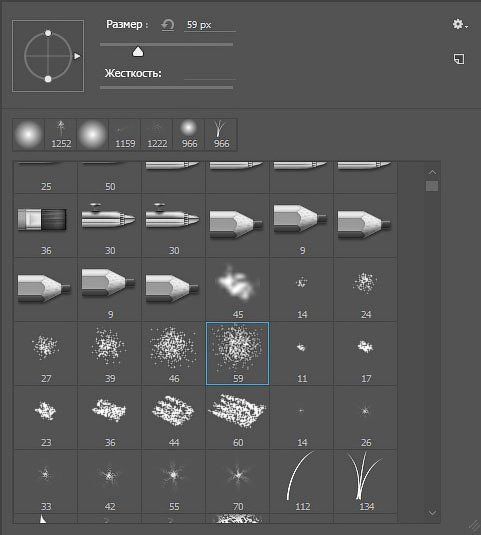
Task: Select the chalk brush size 23
Action: click(46, 418)
